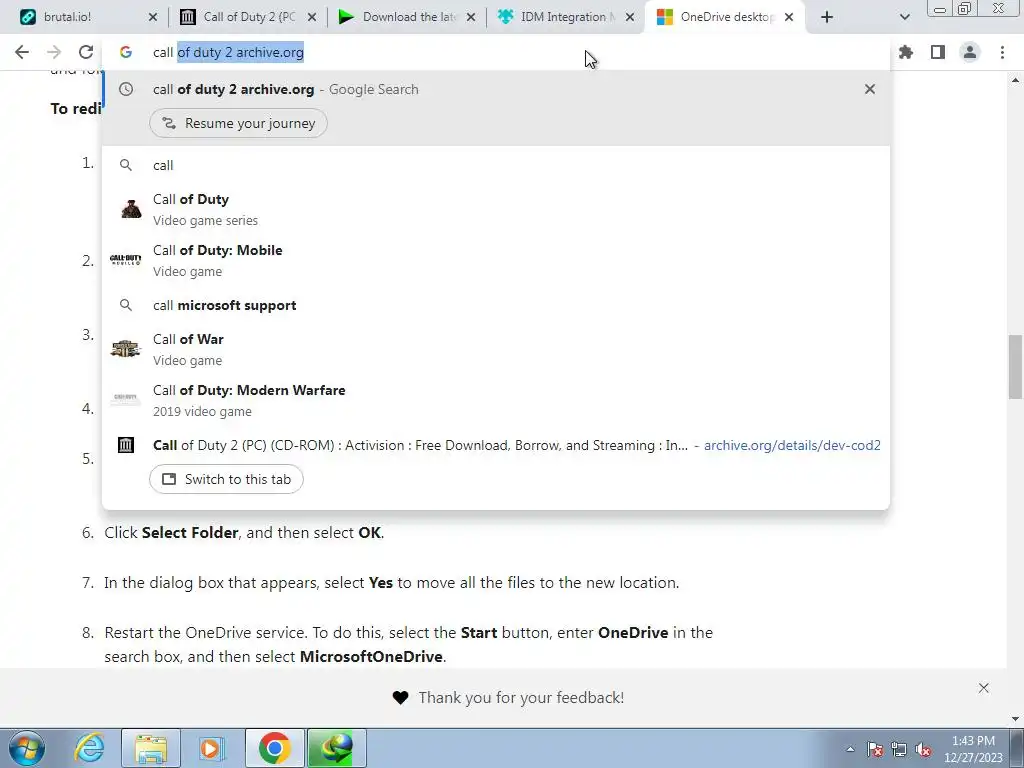Choose the Call of Duty video game series suggestion
Viewport: 1024px width, 768px height.
pos(496,209)
